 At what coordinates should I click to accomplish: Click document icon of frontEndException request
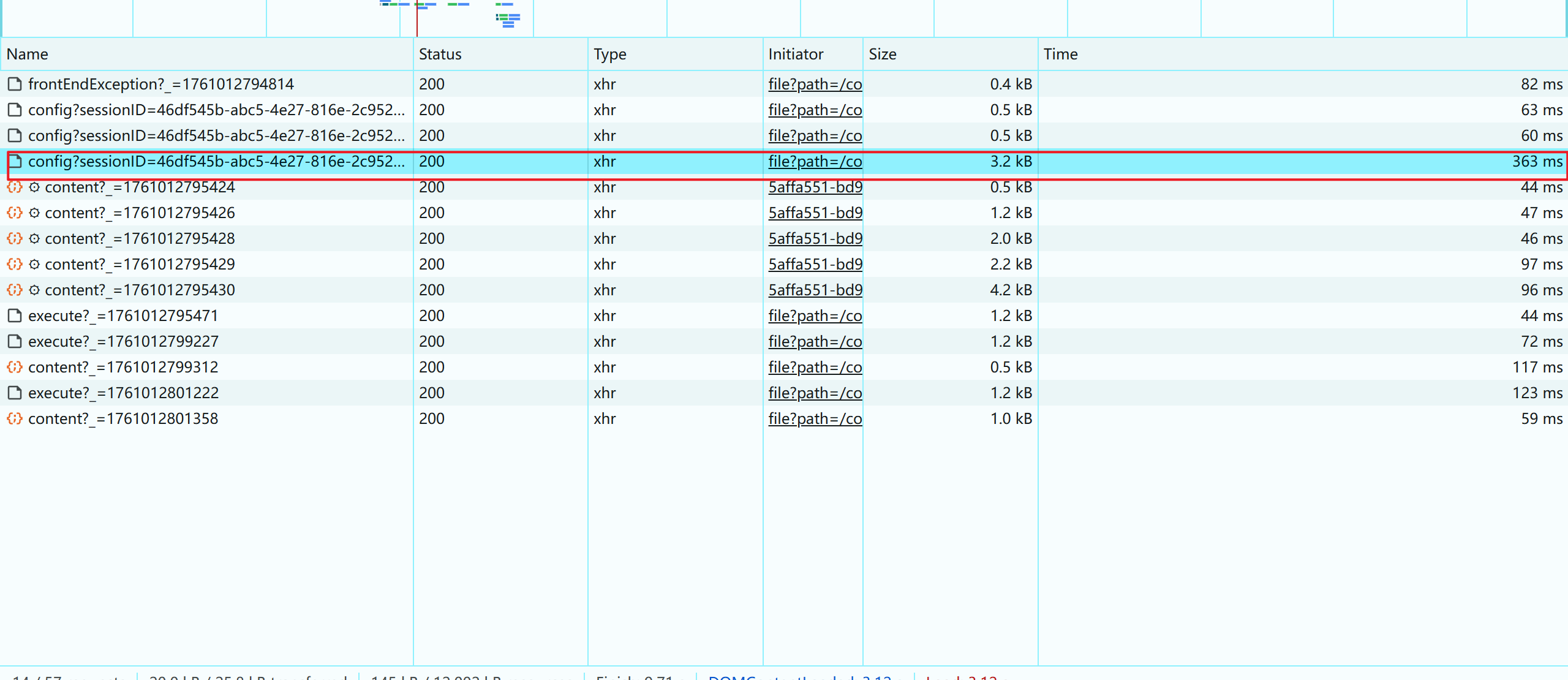tap(15, 84)
